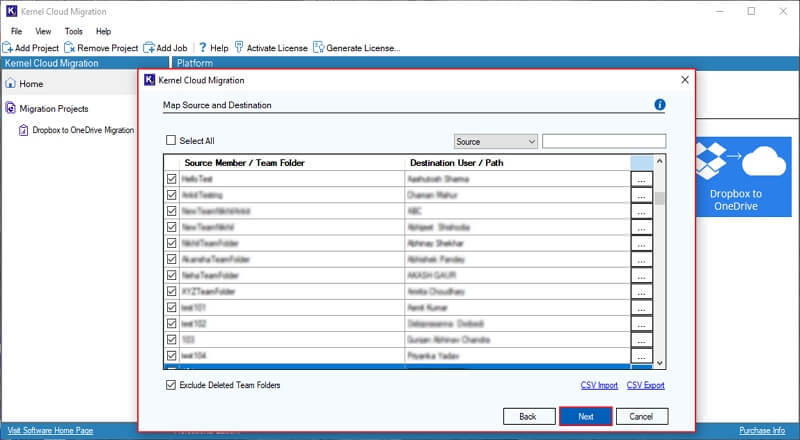Click the list scrollbar up arrow
800x440 pixels.
[660, 161]
